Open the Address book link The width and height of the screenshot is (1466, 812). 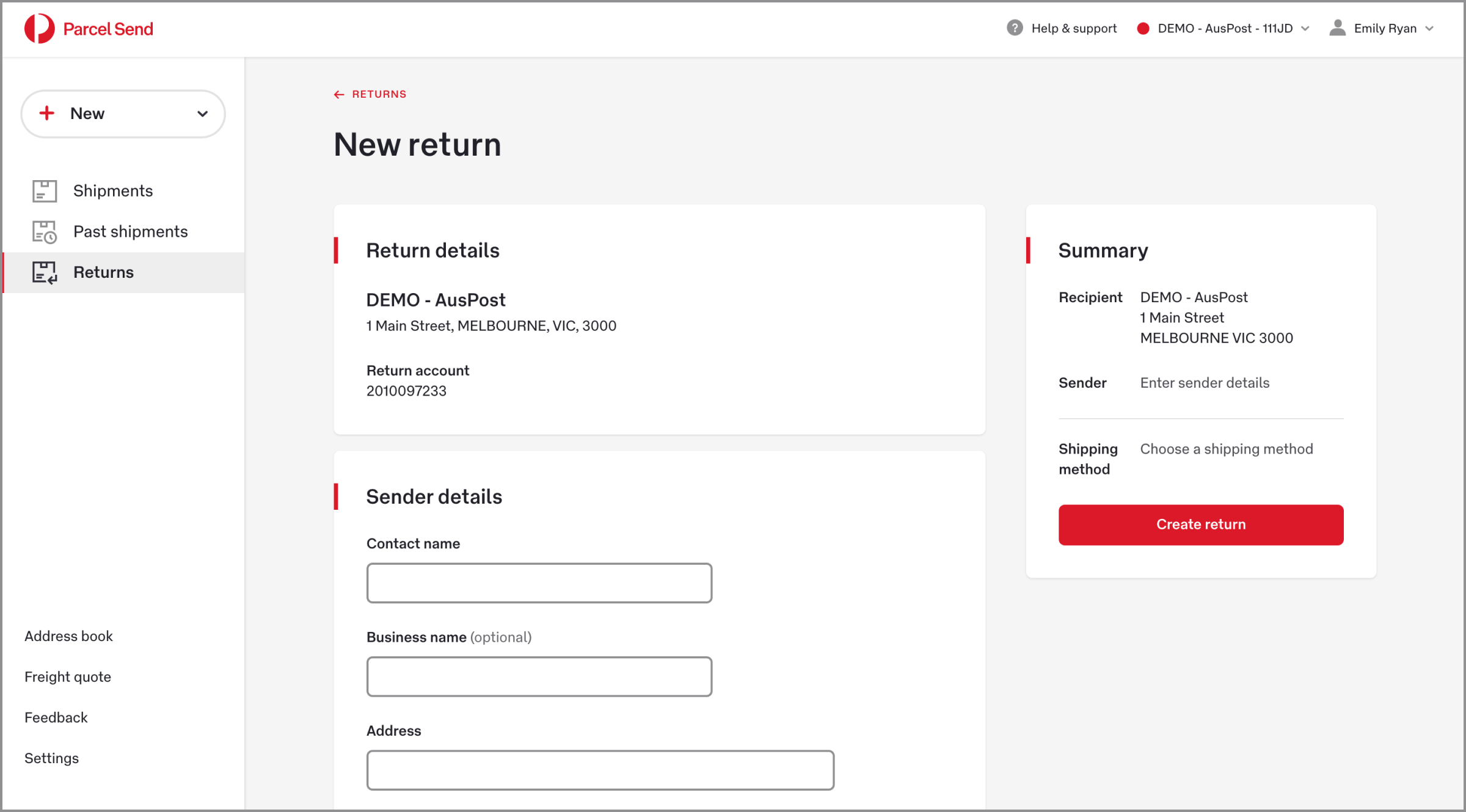coord(68,636)
